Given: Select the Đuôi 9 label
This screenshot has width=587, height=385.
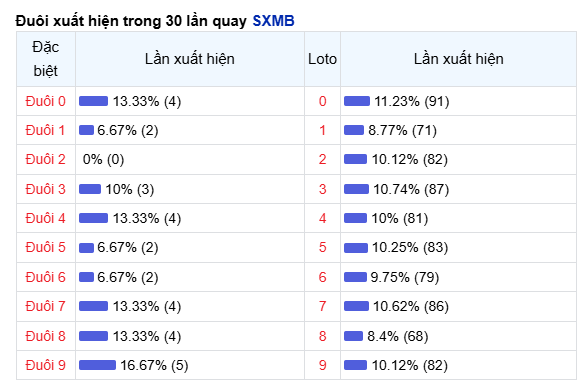Looking at the screenshot, I should [x=45, y=365].
